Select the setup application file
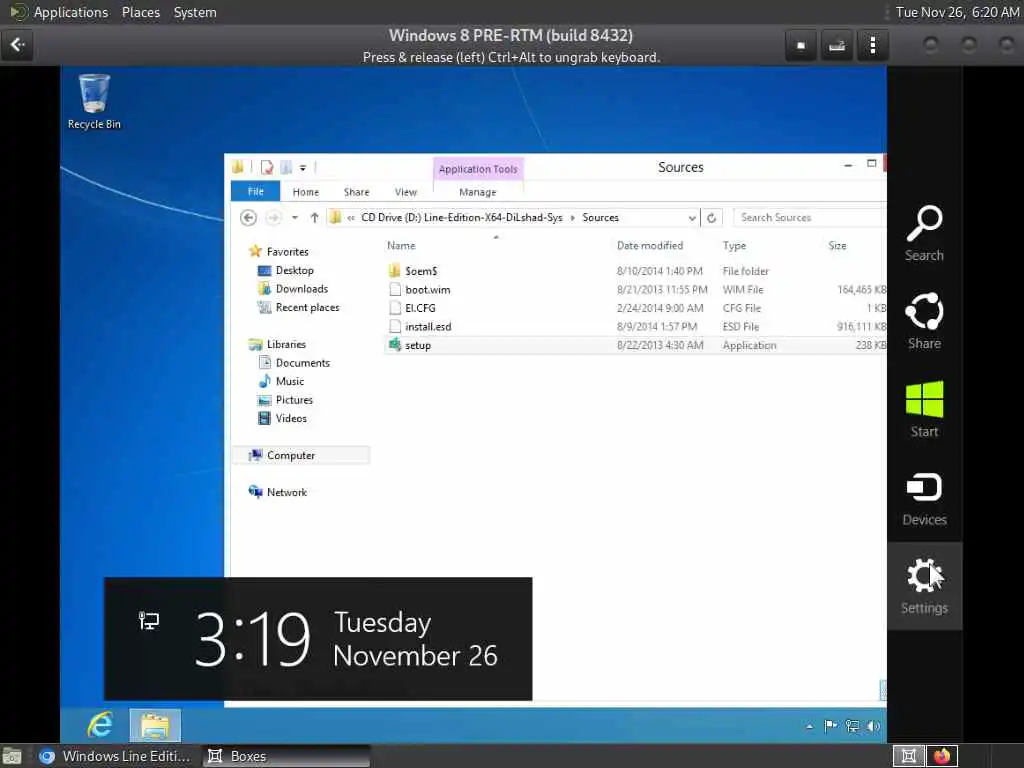1024x768 pixels. coord(635,345)
